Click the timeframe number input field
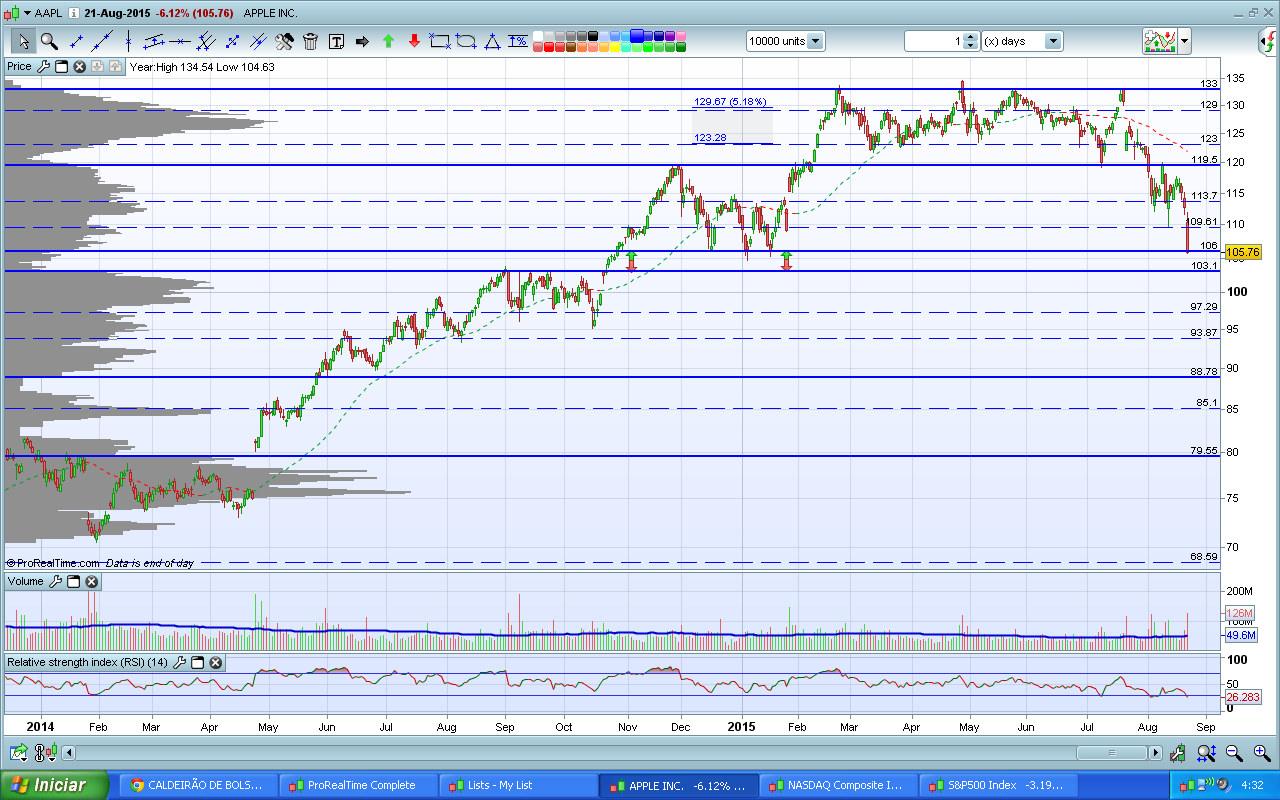 935,41
